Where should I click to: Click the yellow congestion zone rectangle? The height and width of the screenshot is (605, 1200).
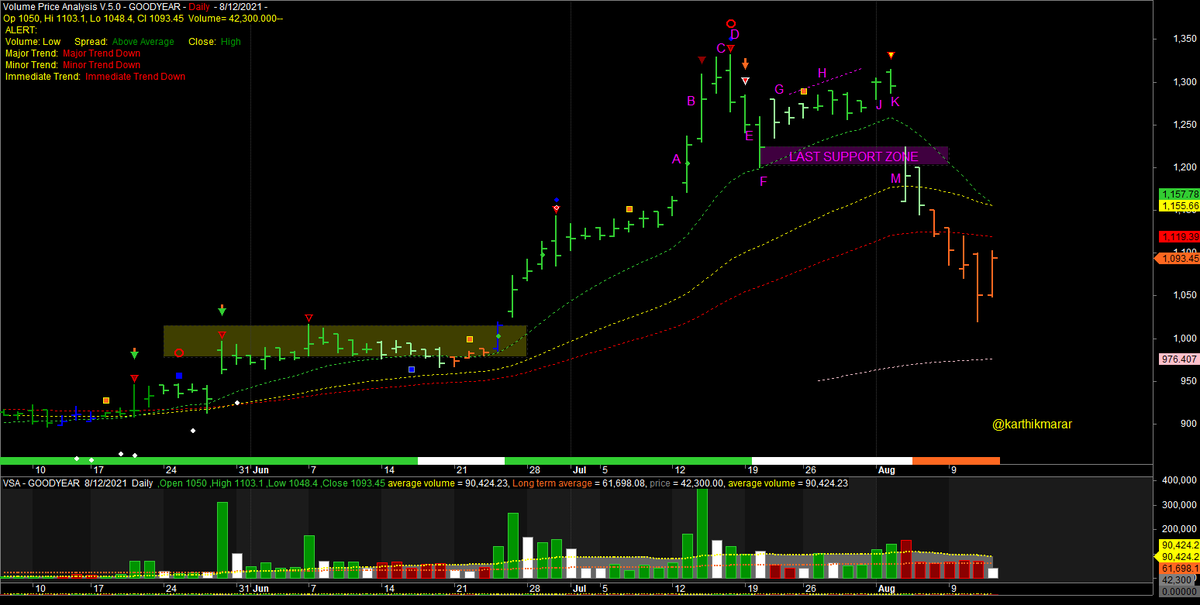[345, 340]
